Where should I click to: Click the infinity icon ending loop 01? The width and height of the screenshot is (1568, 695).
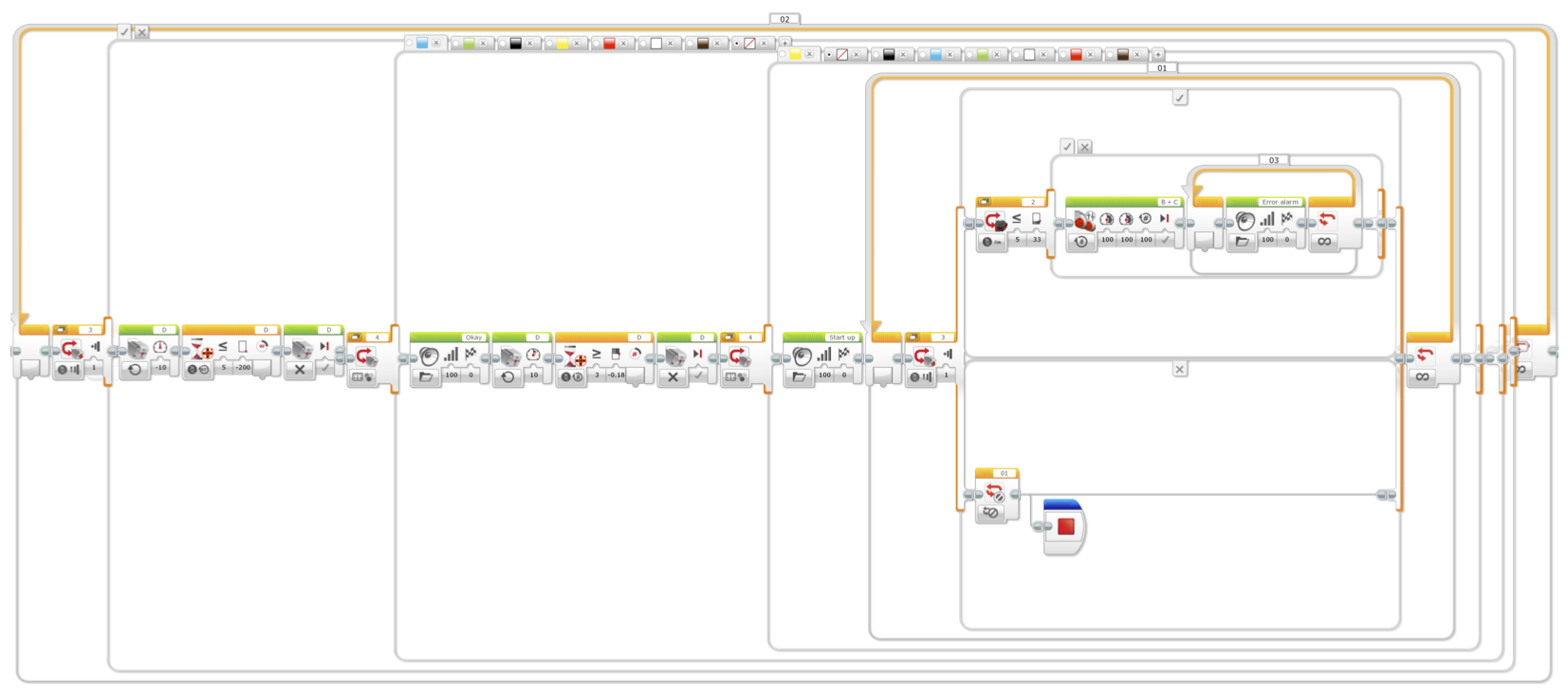point(1422,376)
